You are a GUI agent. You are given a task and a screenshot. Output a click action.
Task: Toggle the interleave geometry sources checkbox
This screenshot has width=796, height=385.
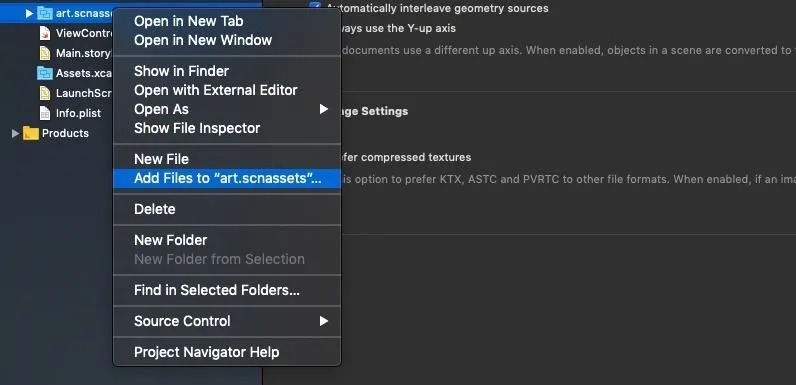pyautogui.click(x=315, y=6)
